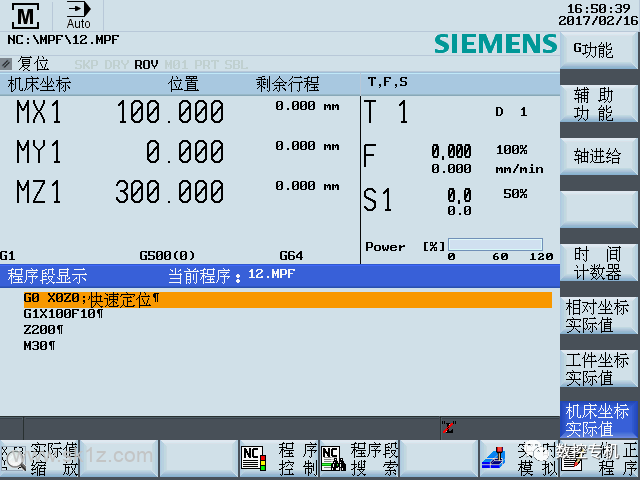Switch to 相对坐标实际值 display
The height and width of the screenshot is (480, 640).
point(599,316)
